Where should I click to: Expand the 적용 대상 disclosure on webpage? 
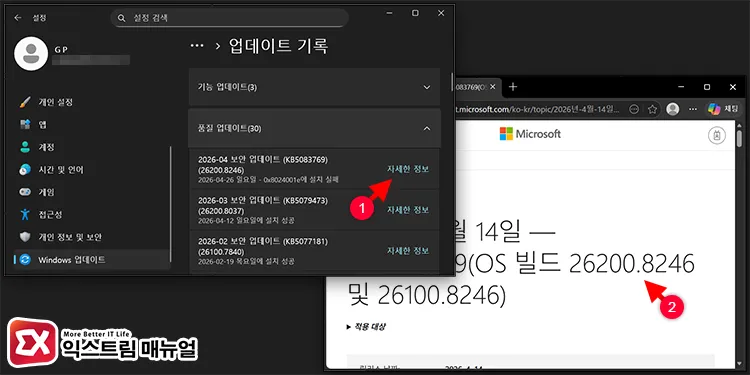point(366,327)
